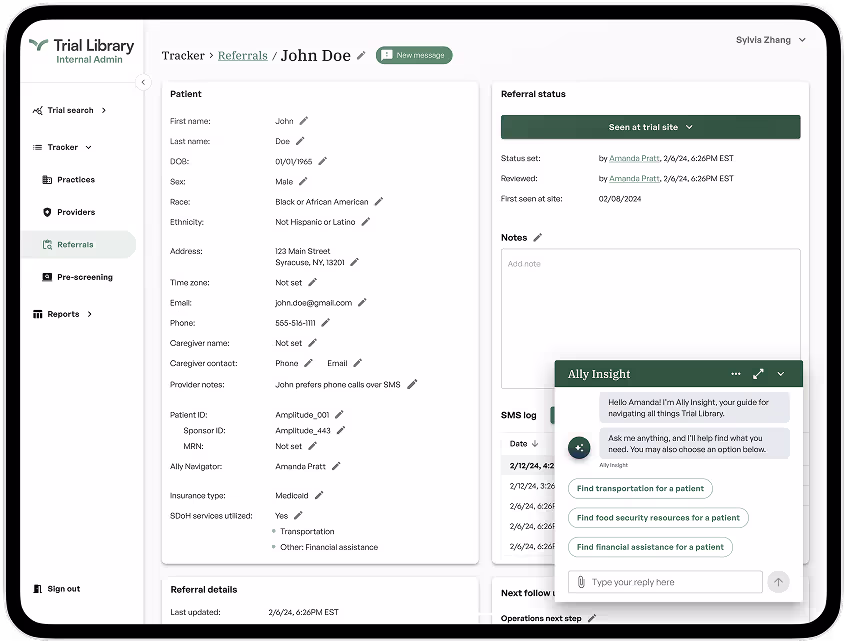Screen dimensions: 847x644
Task: Click the edit pencil next to First name
Action: [x=303, y=121]
